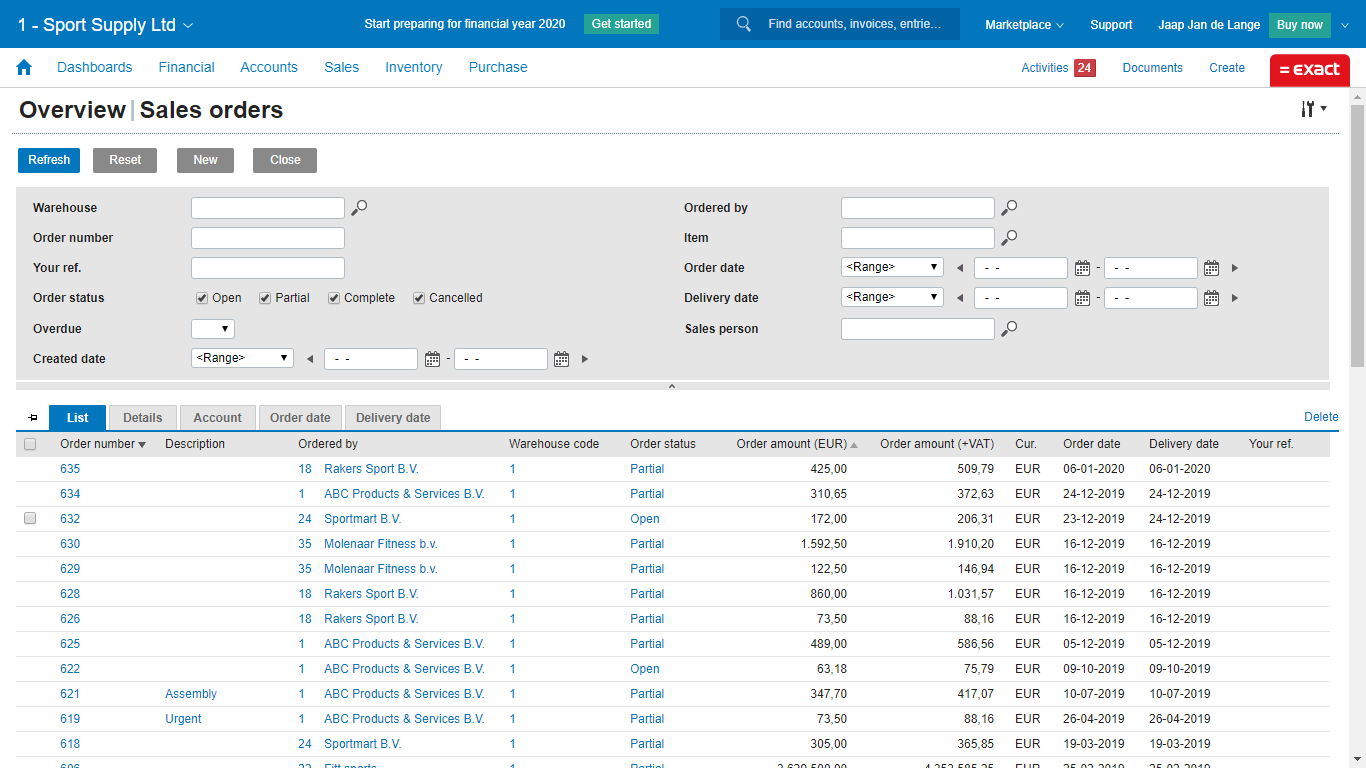
Task: Go to the home icon
Action: [x=24, y=67]
